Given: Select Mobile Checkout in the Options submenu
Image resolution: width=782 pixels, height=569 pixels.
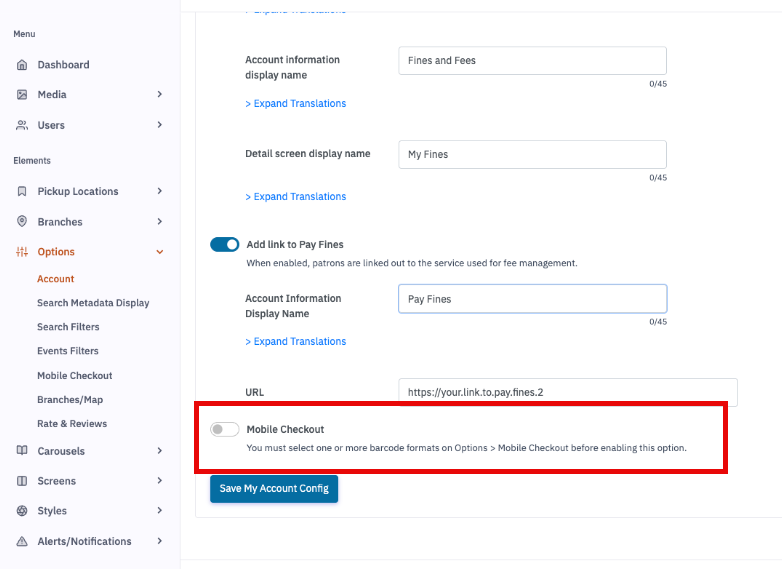Looking at the screenshot, I should [75, 376].
